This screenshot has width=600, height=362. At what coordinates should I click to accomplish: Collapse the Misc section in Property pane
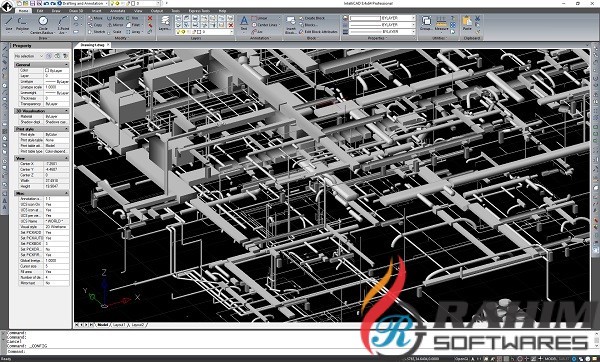67,193
